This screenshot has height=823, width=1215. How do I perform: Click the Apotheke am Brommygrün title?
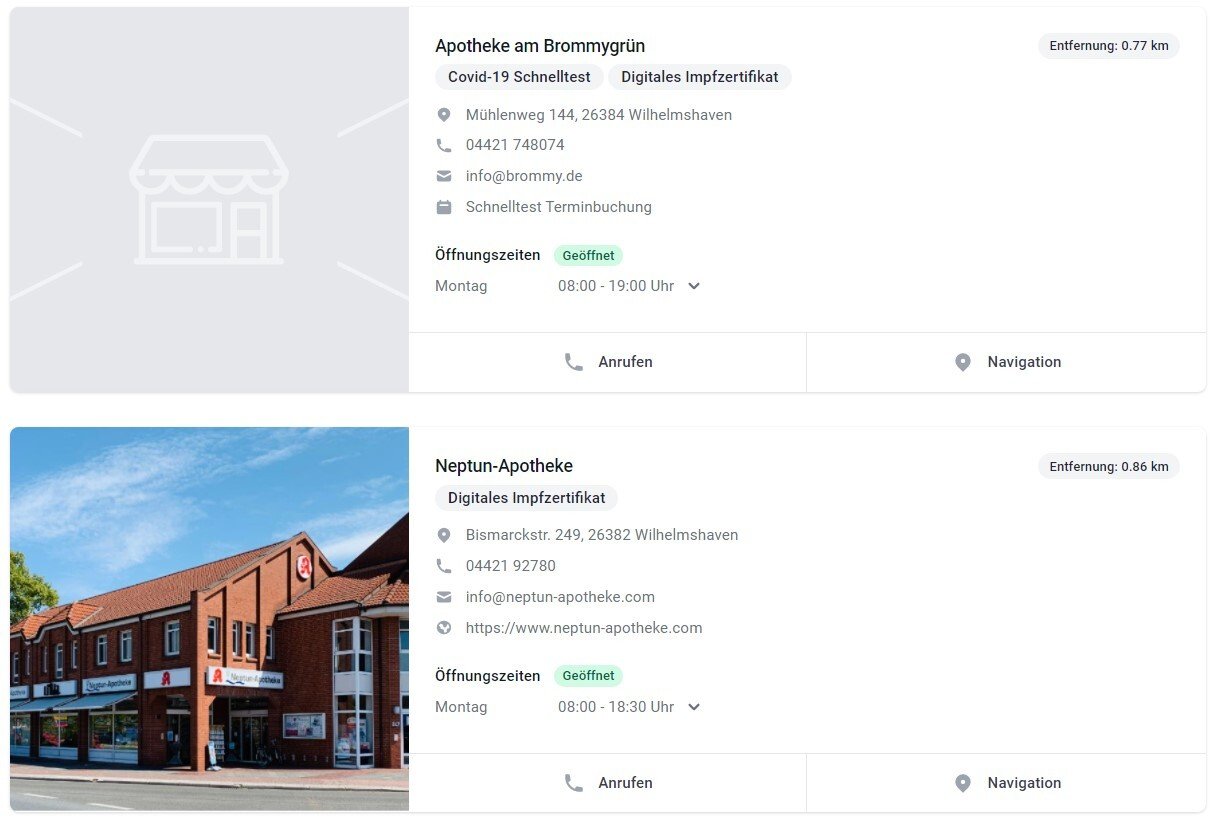coord(540,46)
